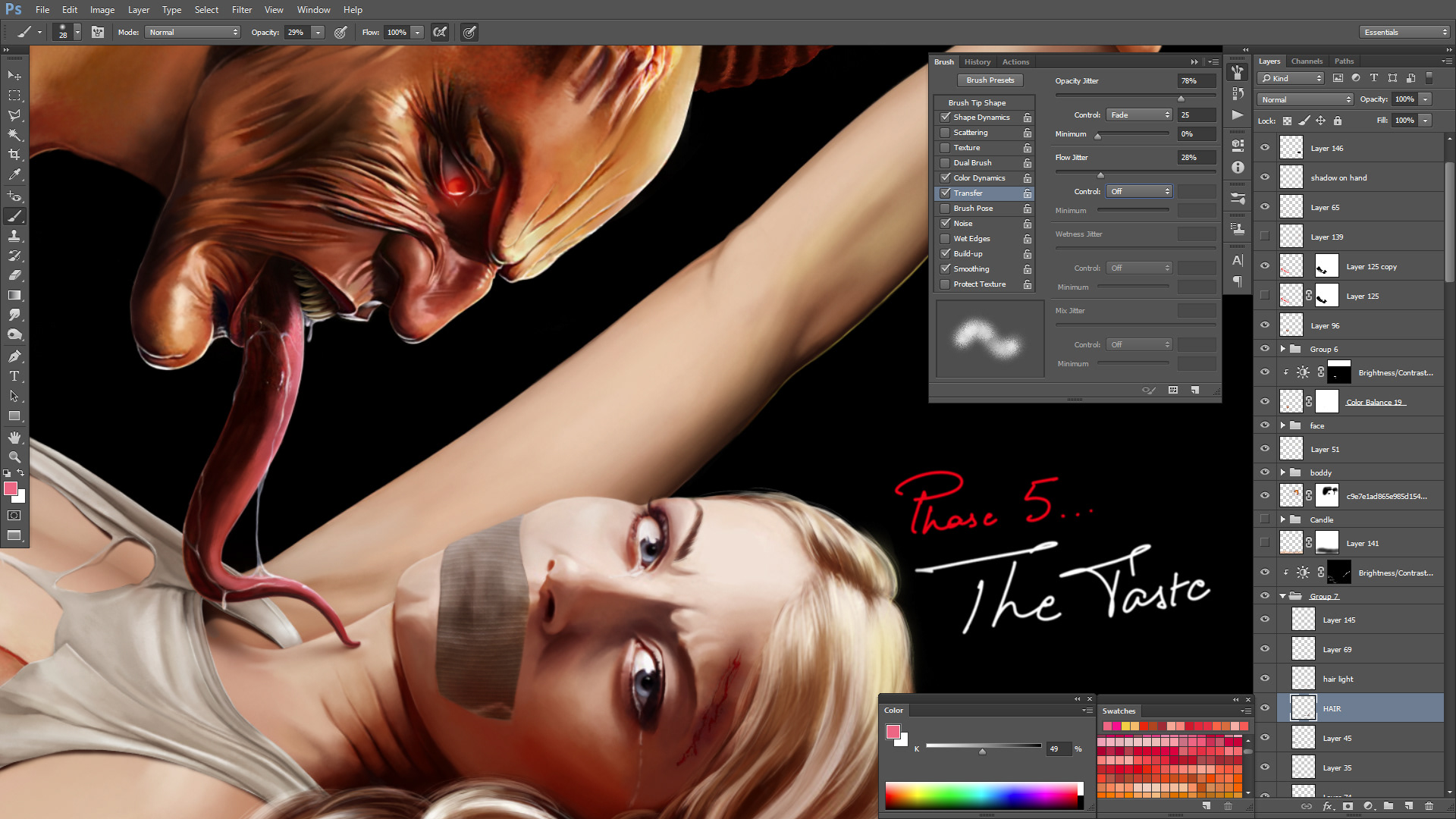The height and width of the screenshot is (819, 1456).
Task: Select the Horizontal Type tool
Action: 14,376
